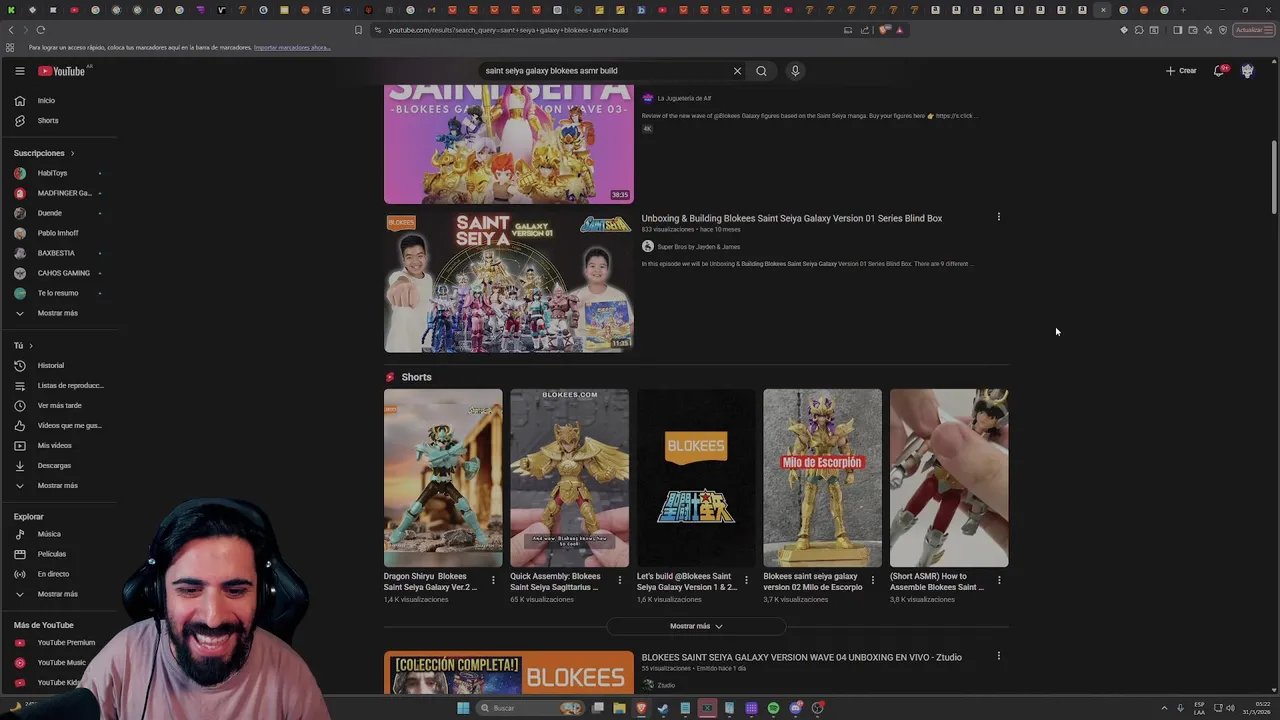The image size is (1280, 720).
Task: Bookmark this page icon in address bar
Action: 358,30
